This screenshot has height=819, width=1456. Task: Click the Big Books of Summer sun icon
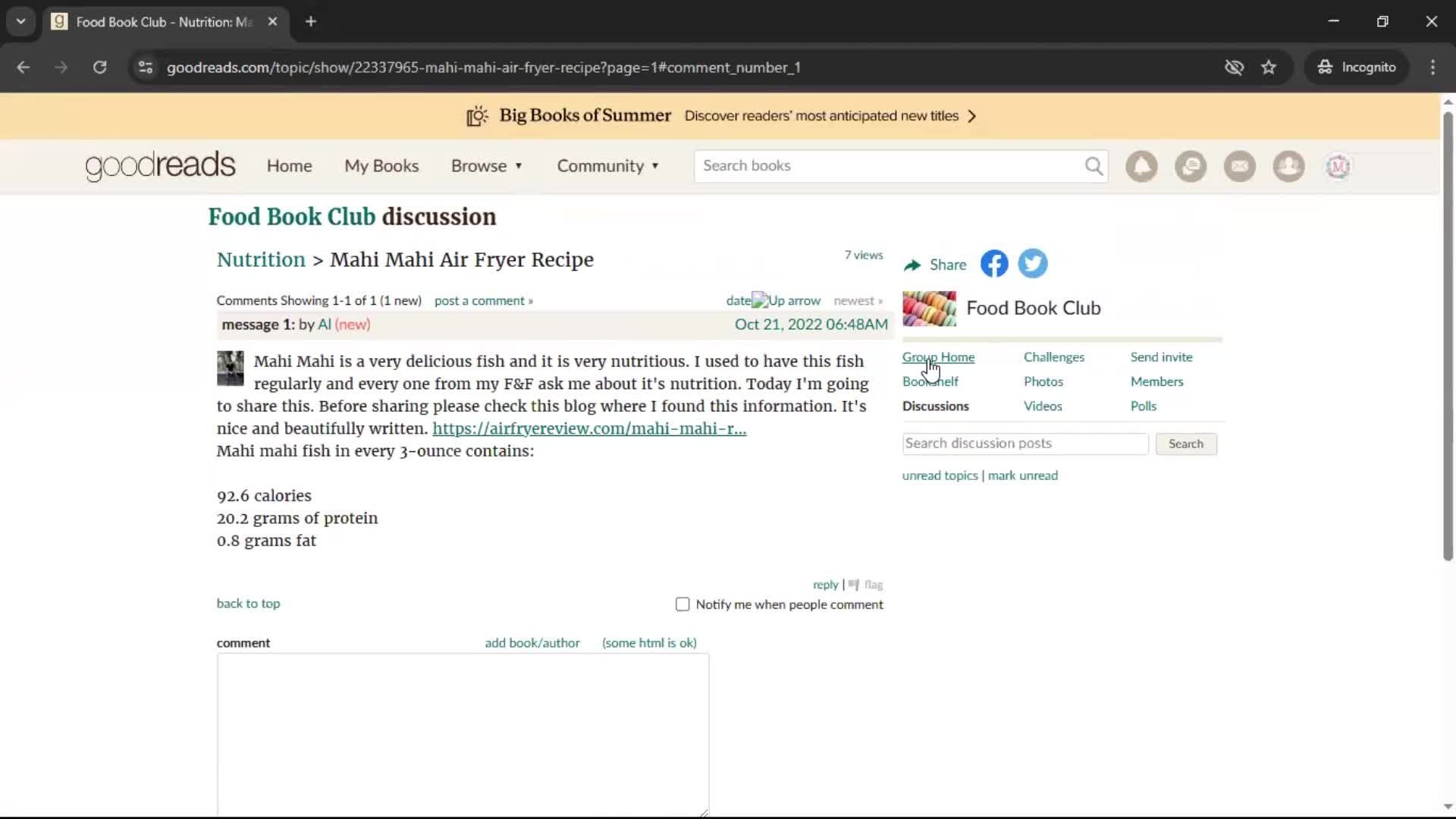[477, 116]
